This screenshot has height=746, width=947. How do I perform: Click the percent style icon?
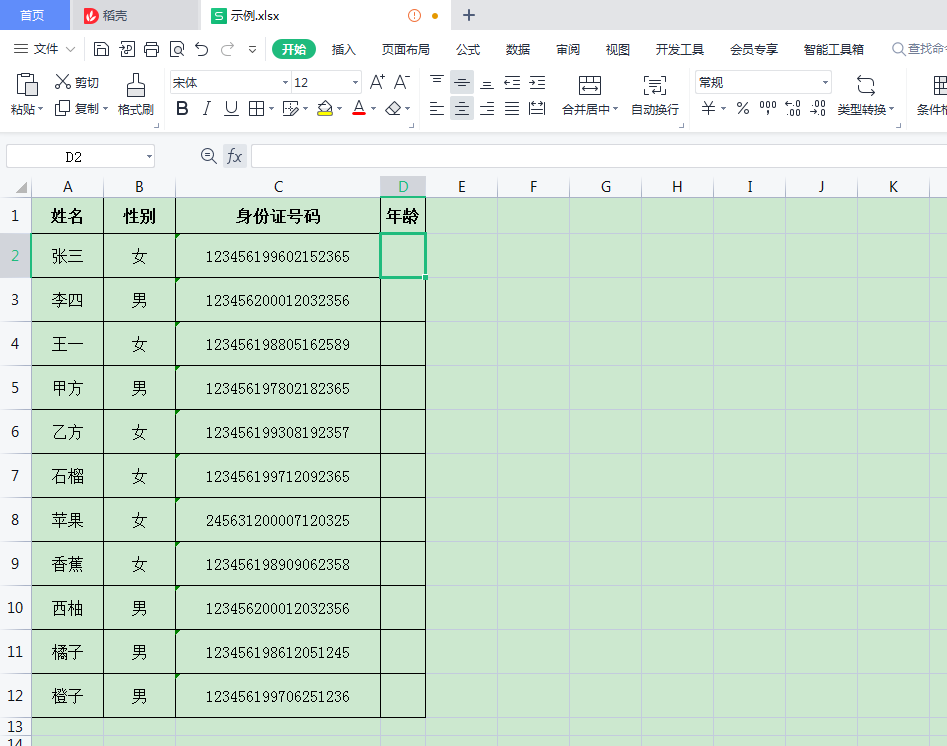[x=743, y=109]
